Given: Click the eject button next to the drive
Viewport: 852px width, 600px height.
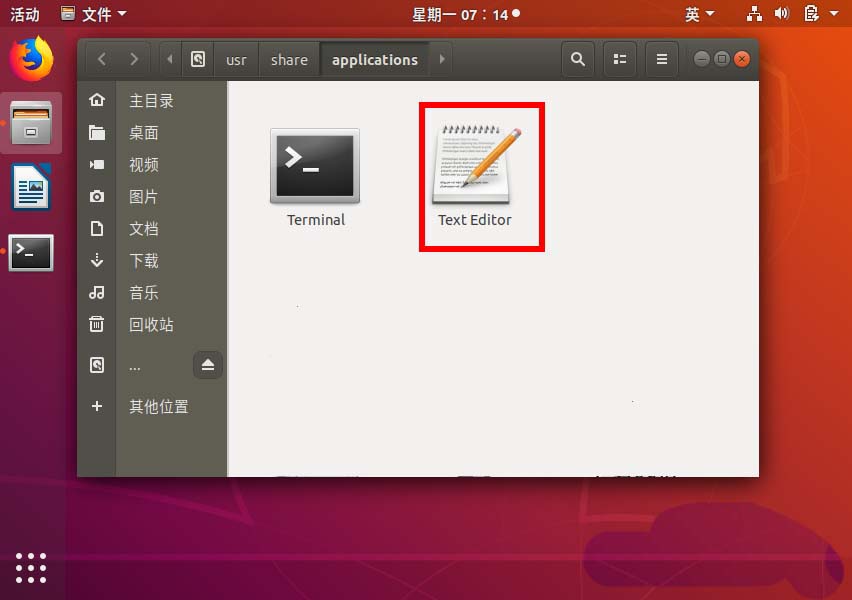Looking at the screenshot, I should pos(208,365).
